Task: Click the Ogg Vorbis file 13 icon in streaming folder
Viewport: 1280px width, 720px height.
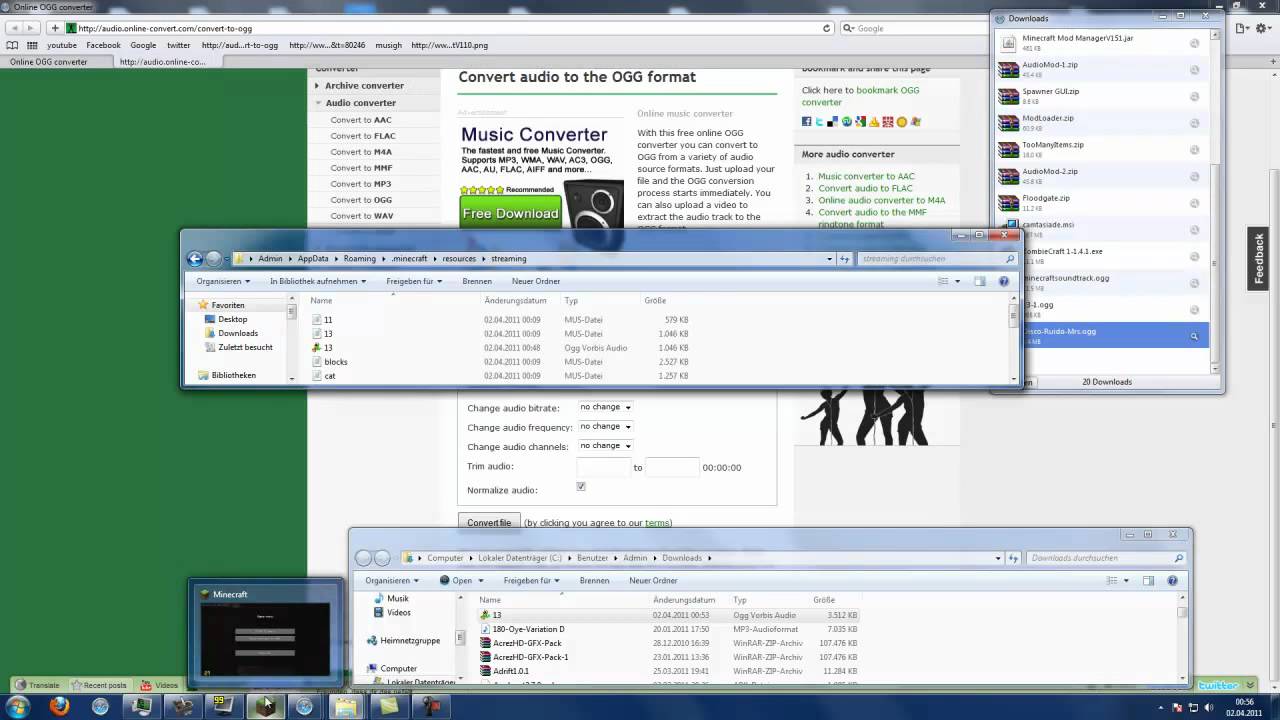Action: pyautogui.click(x=316, y=348)
